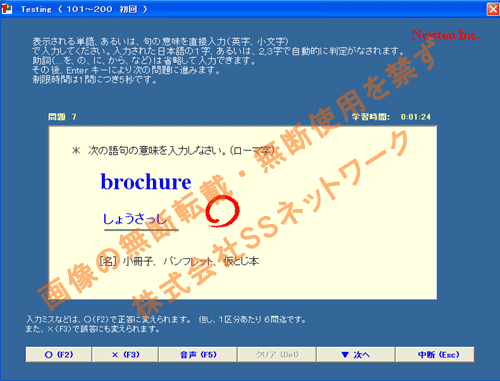Open the application icon menu in title bar
500x381 pixels.
point(6,9)
